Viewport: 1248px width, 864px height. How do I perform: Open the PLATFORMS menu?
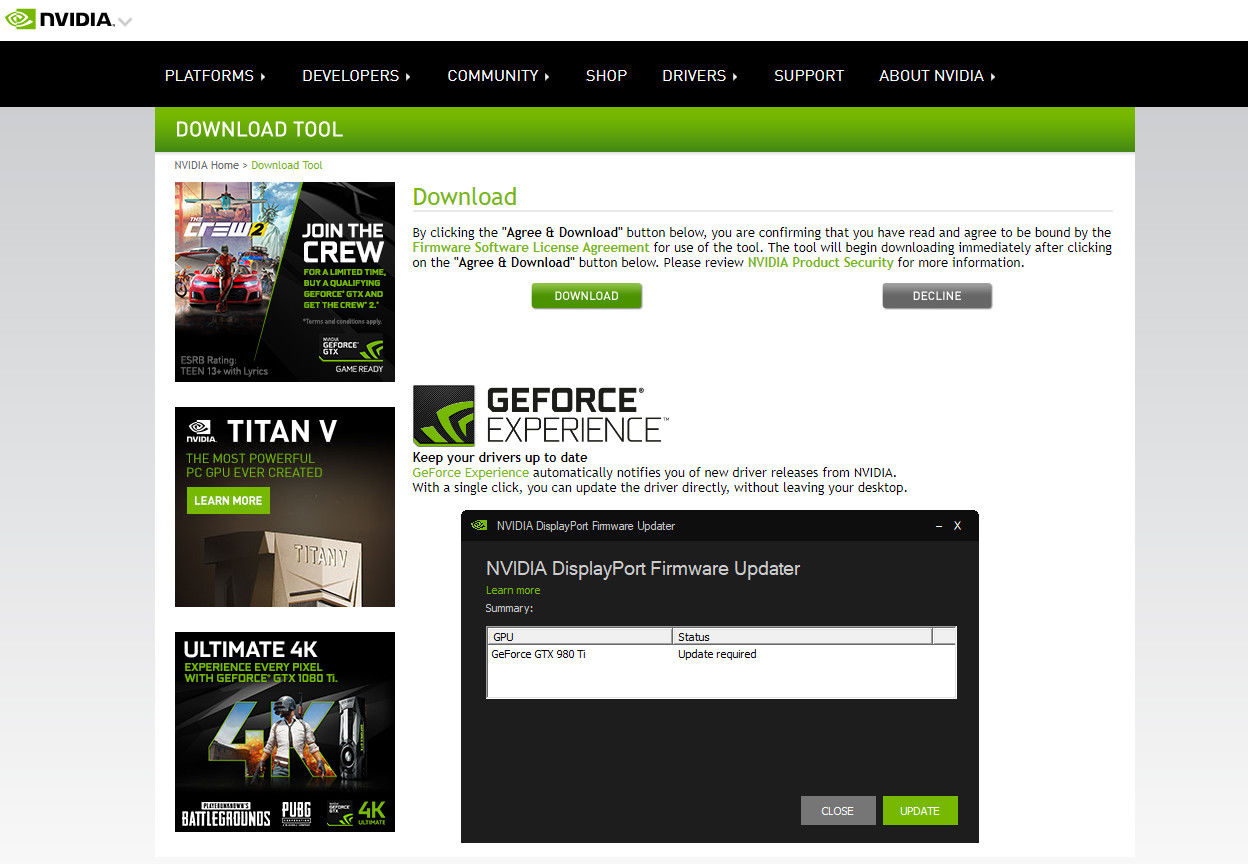(215, 76)
